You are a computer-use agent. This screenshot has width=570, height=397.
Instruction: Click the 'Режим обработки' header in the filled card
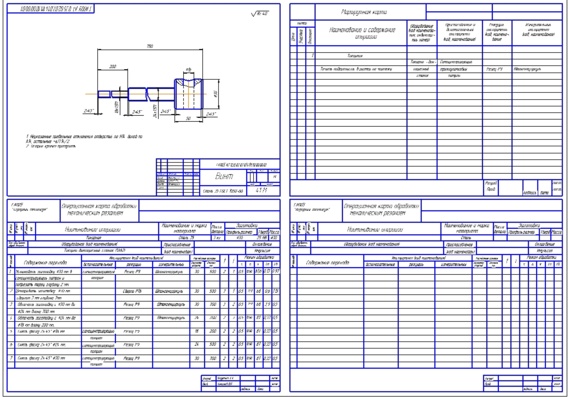click(x=259, y=257)
